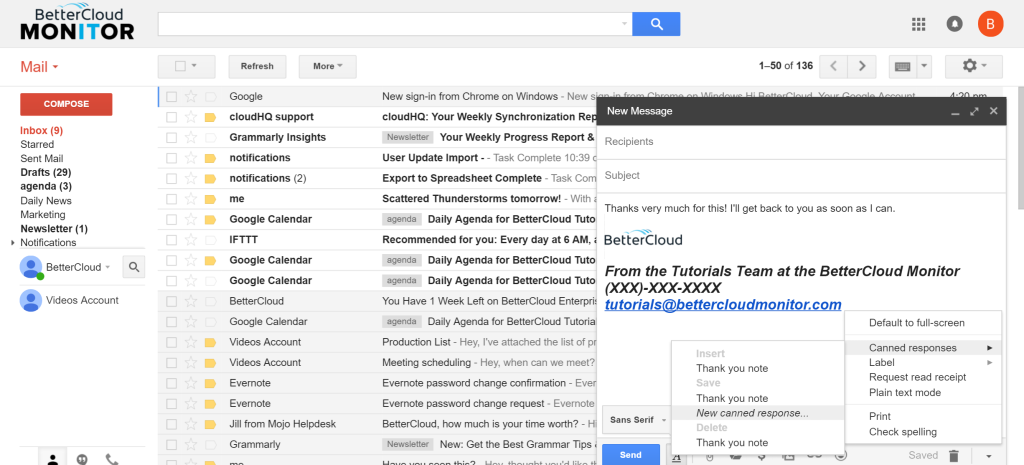Open Canned responses submenu
The height and width of the screenshot is (465, 1024).
[922, 348]
